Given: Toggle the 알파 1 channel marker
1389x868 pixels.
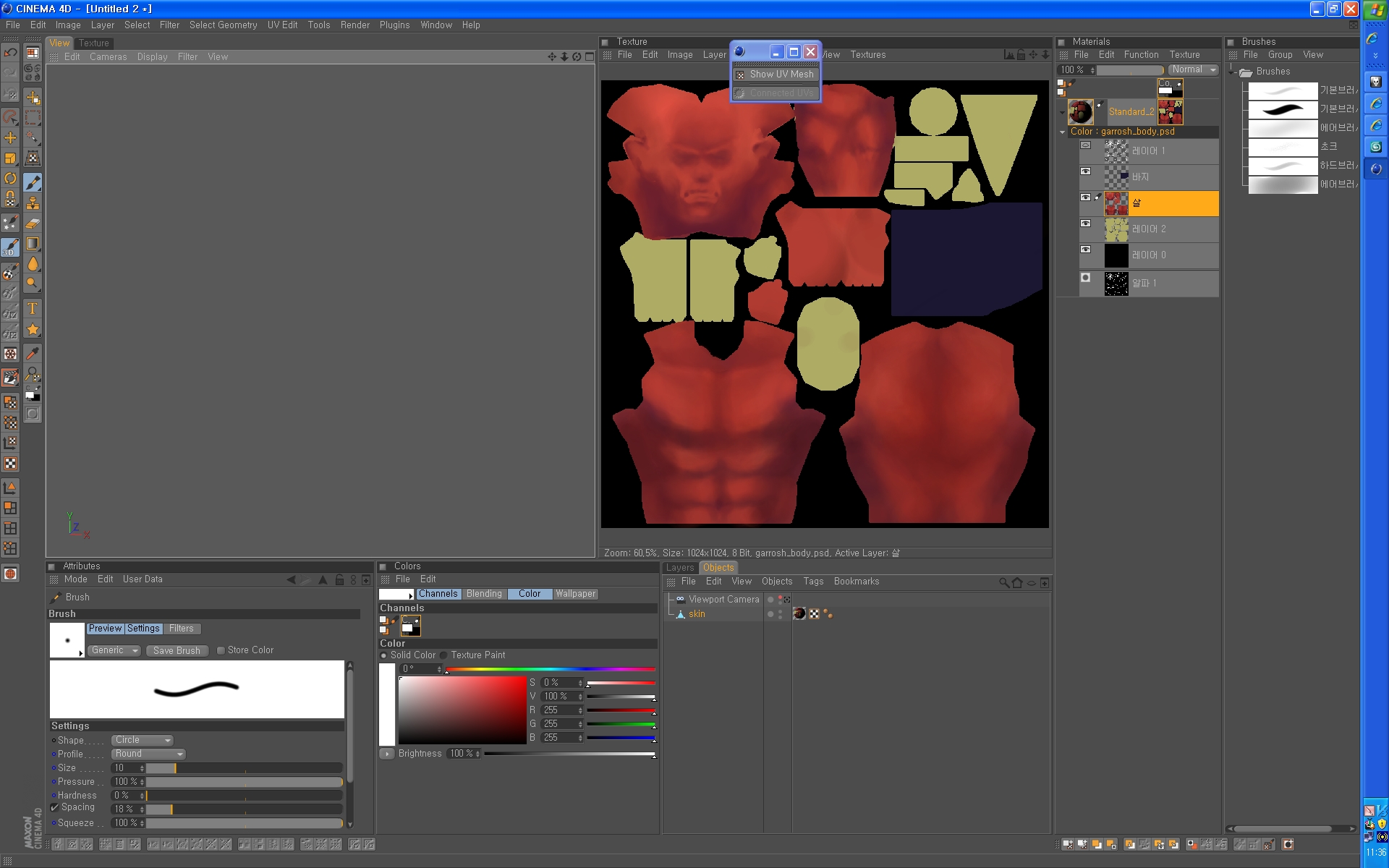Looking at the screenshot, I should [1085, 277].
